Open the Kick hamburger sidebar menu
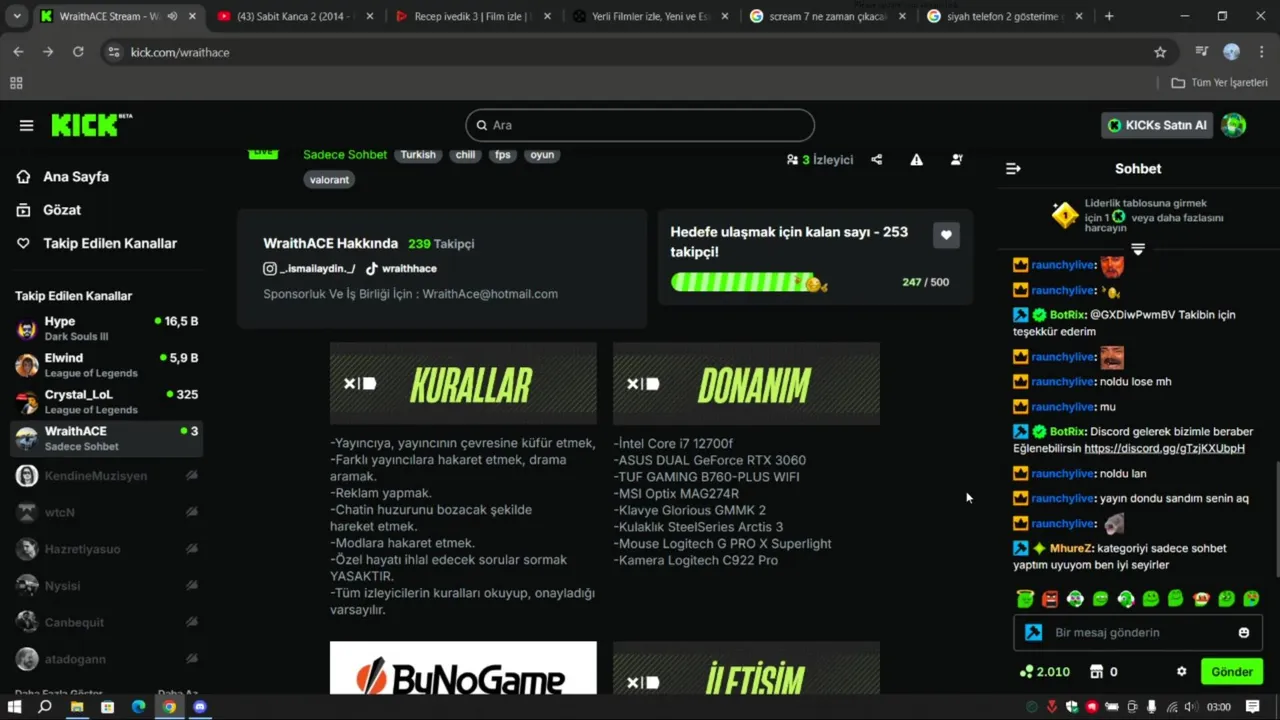The image size is (1280, 720). (26, 125)
